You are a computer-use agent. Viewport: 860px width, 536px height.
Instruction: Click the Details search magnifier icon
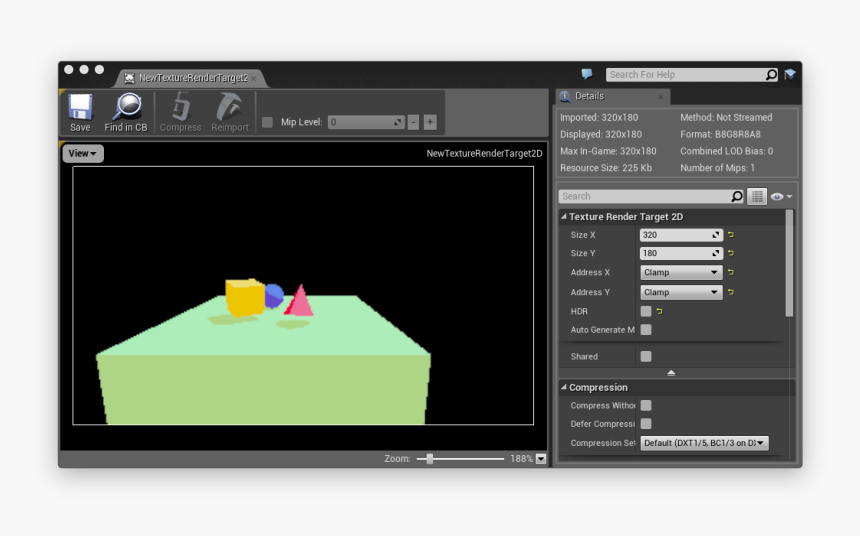(x=737, y=196)
